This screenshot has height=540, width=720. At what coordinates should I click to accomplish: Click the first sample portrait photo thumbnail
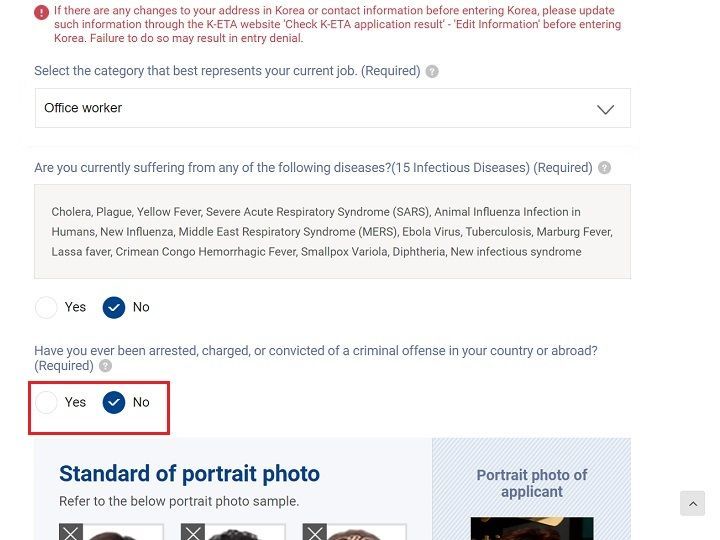pyautogui.click(x=112, y=532)
